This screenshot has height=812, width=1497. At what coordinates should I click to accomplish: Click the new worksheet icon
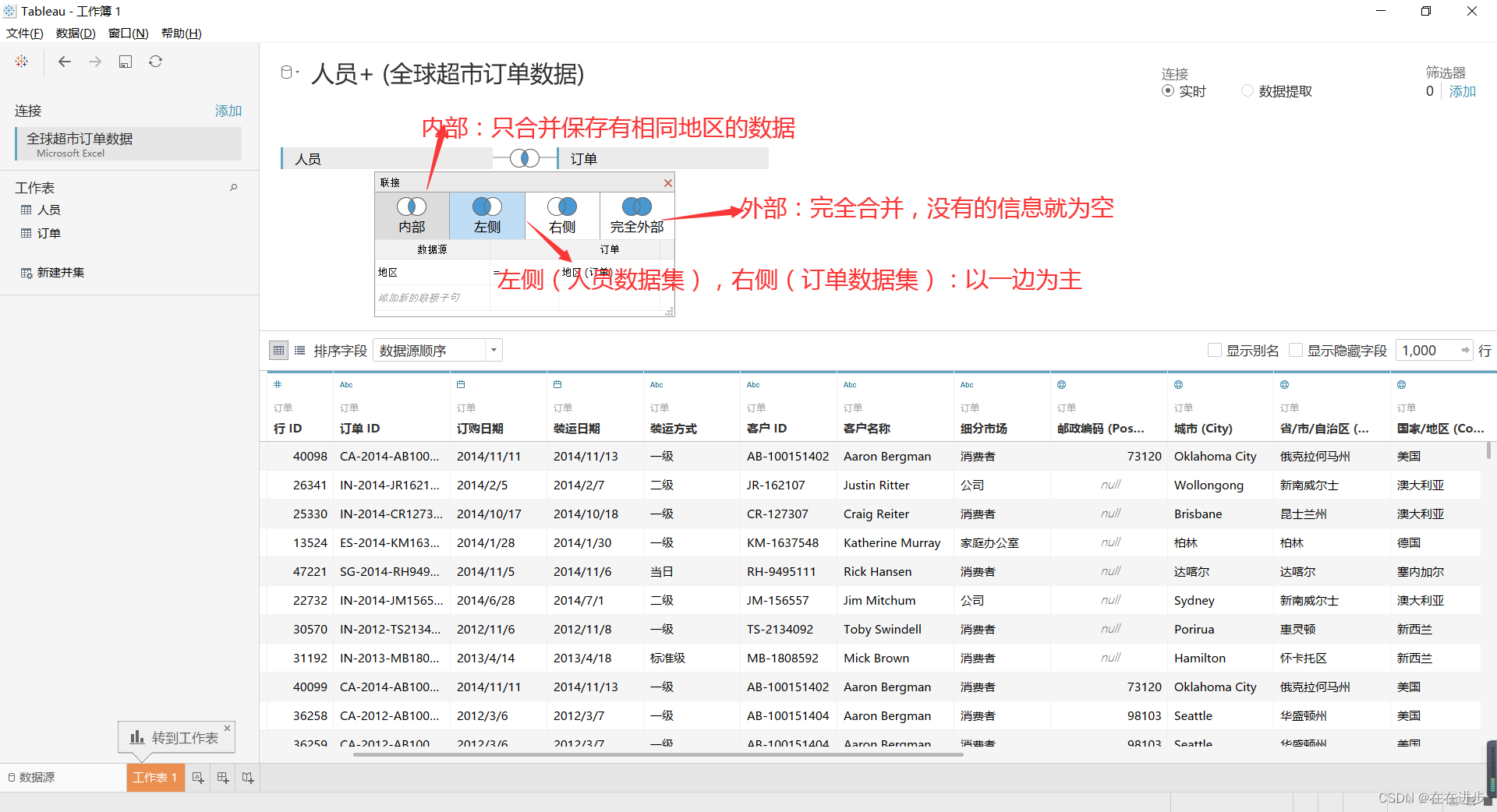click(x=198, y=778)
